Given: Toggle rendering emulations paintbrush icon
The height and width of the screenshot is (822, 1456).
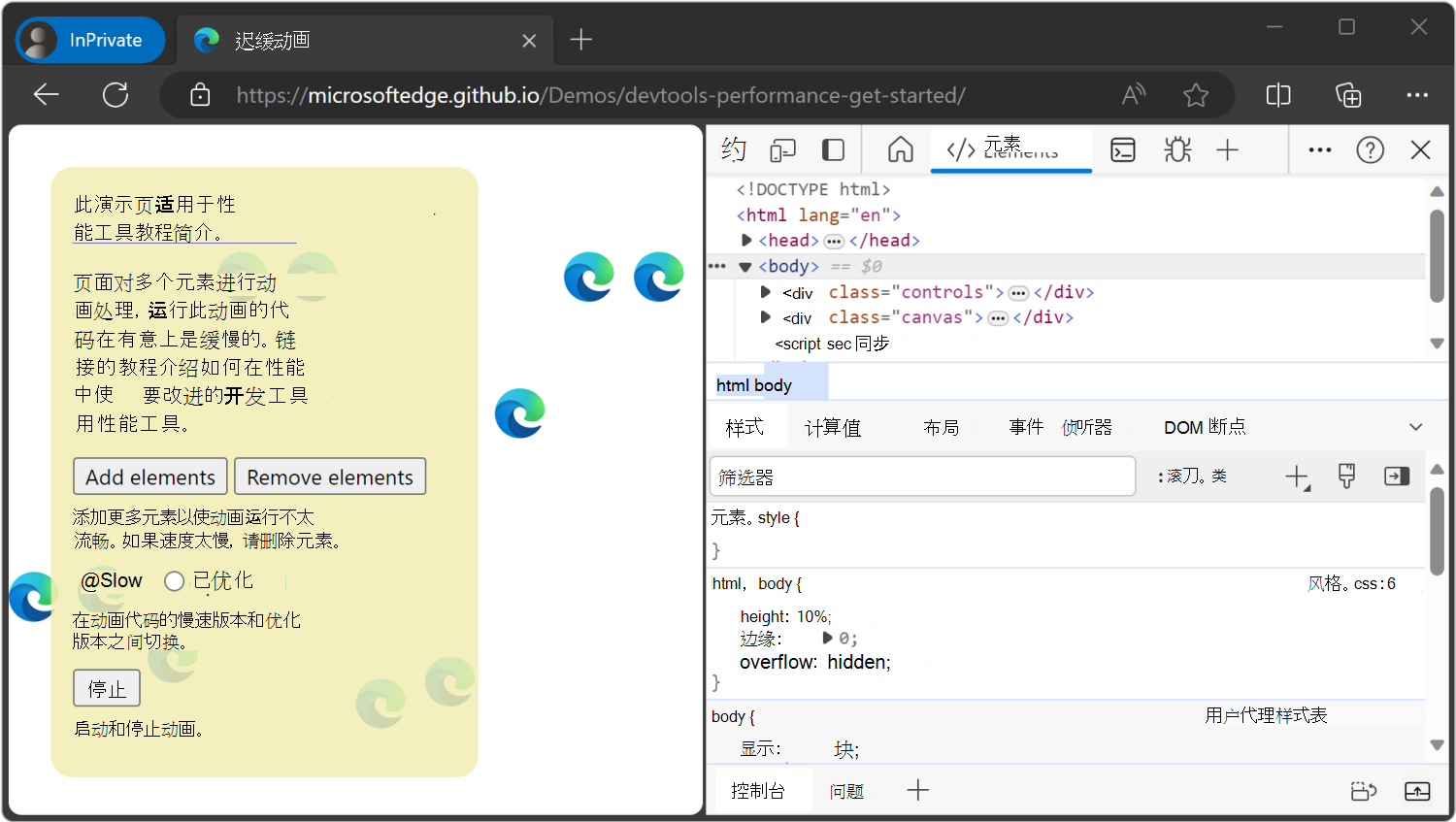Looking at the screenshot, I should pyautogui.click(x=1346, y=476).
